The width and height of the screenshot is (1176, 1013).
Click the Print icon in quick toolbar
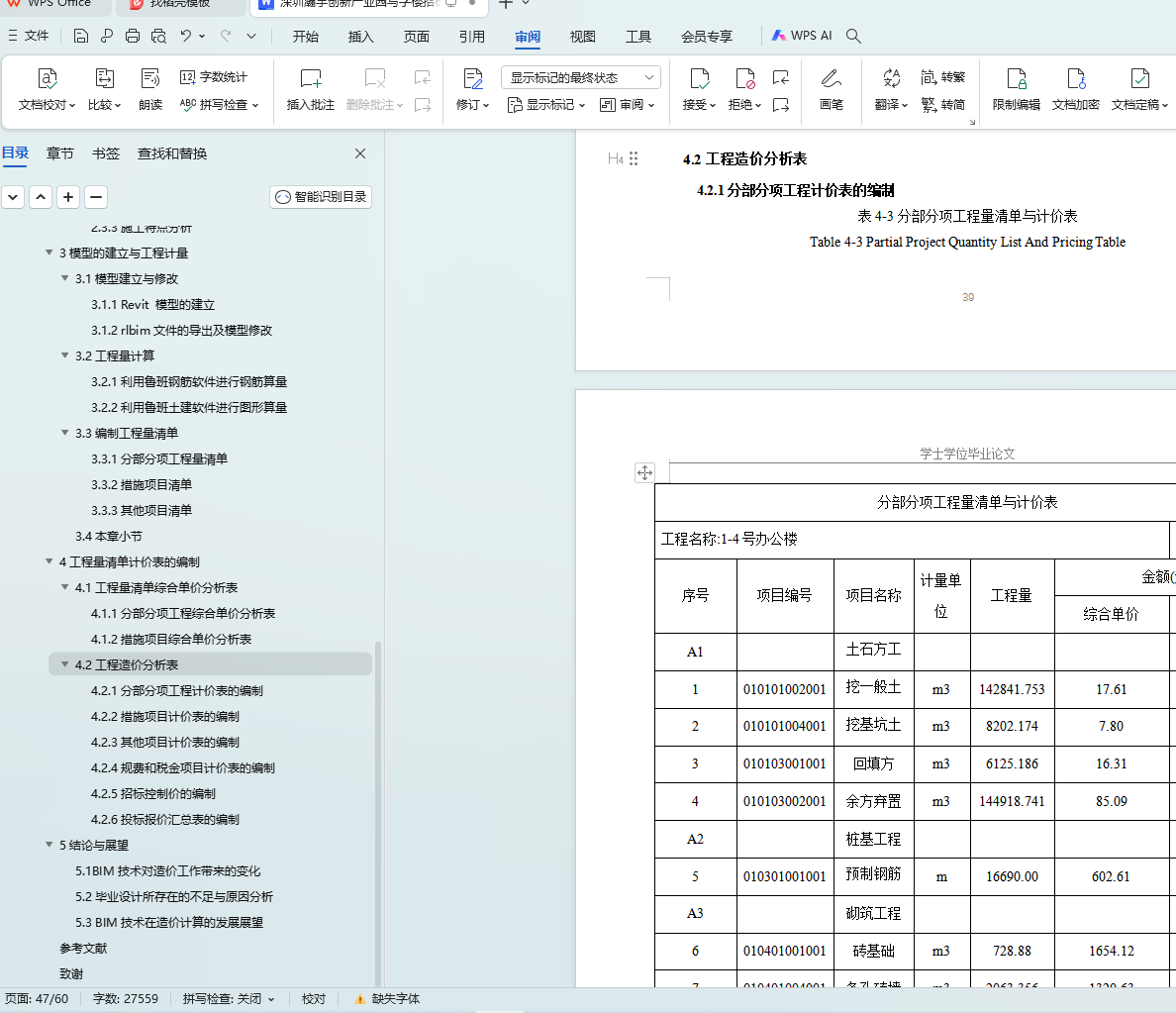132,36
